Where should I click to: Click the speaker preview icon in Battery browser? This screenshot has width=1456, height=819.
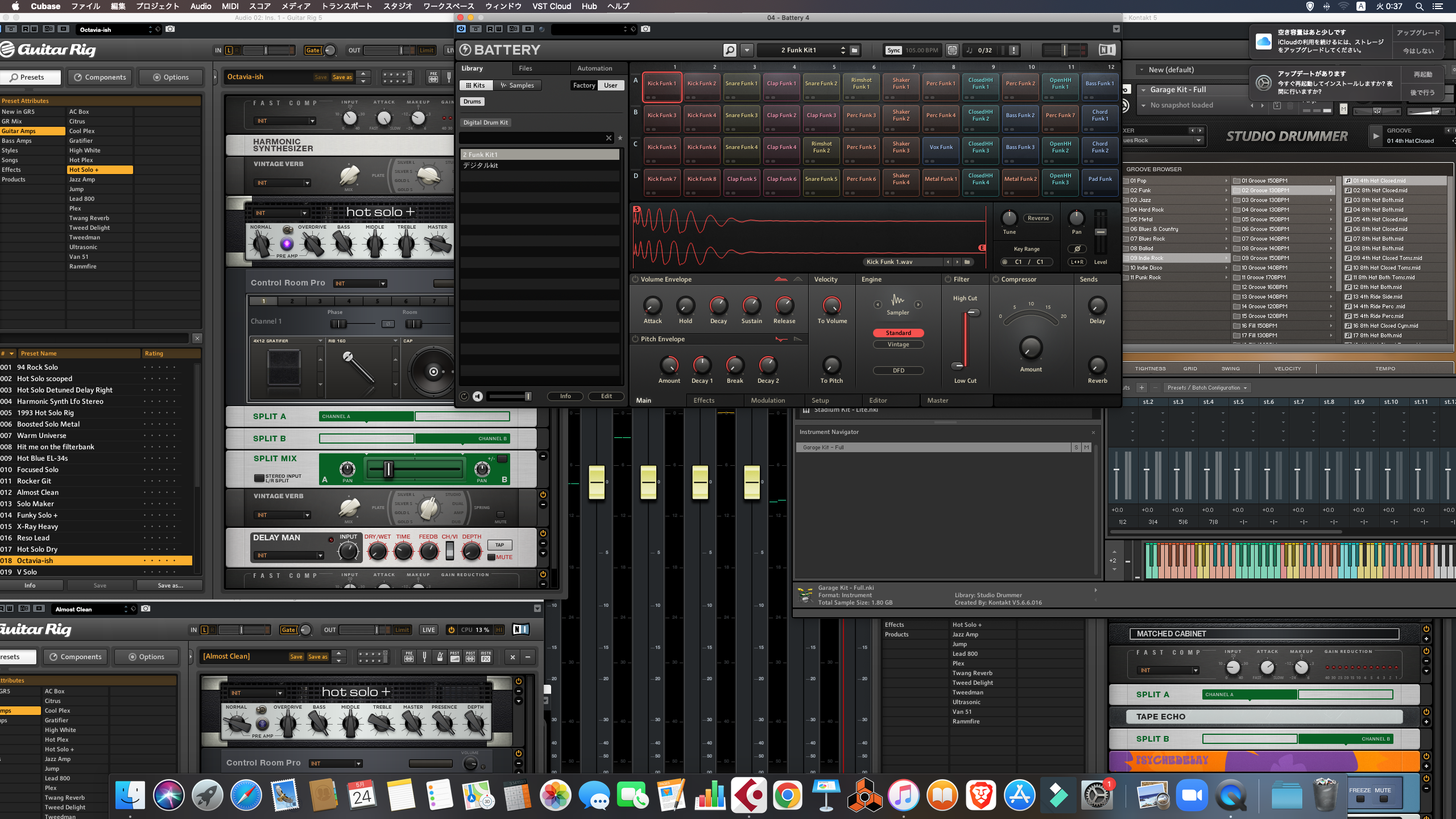pyautogui.click(x=478, y=396)
